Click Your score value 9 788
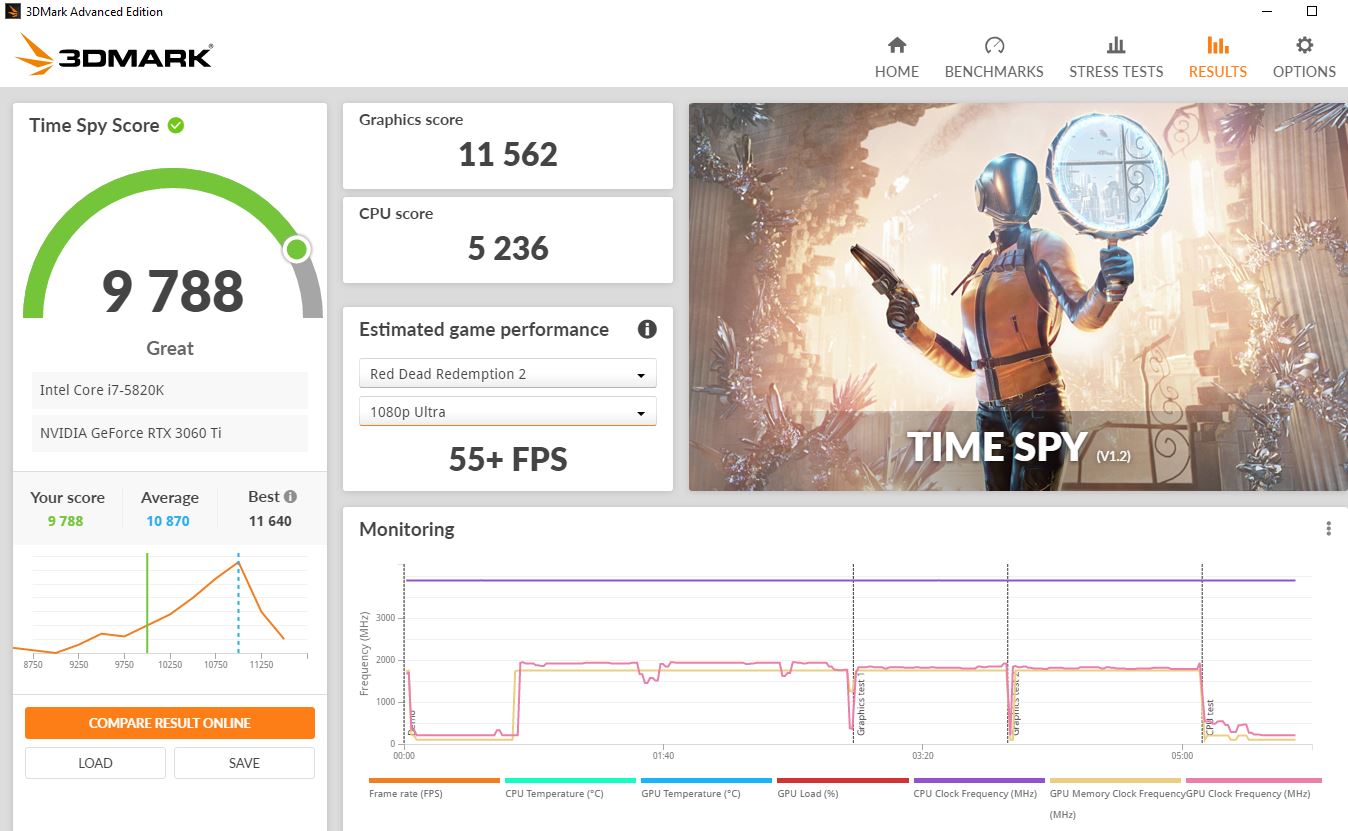This screenshot has width=1348, height=831. [66, 521]
